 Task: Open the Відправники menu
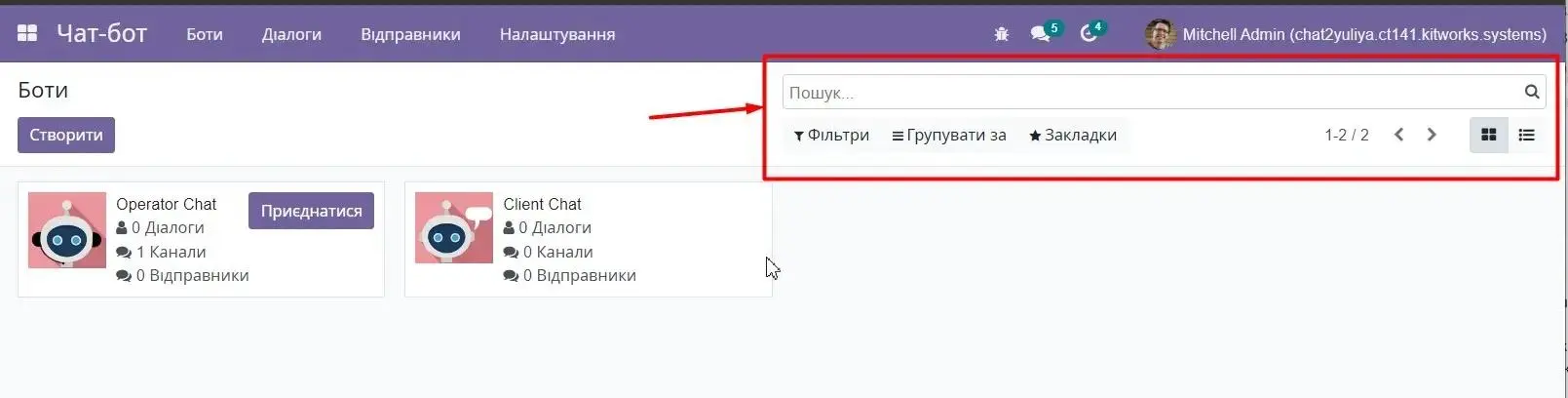pos(410,34)
